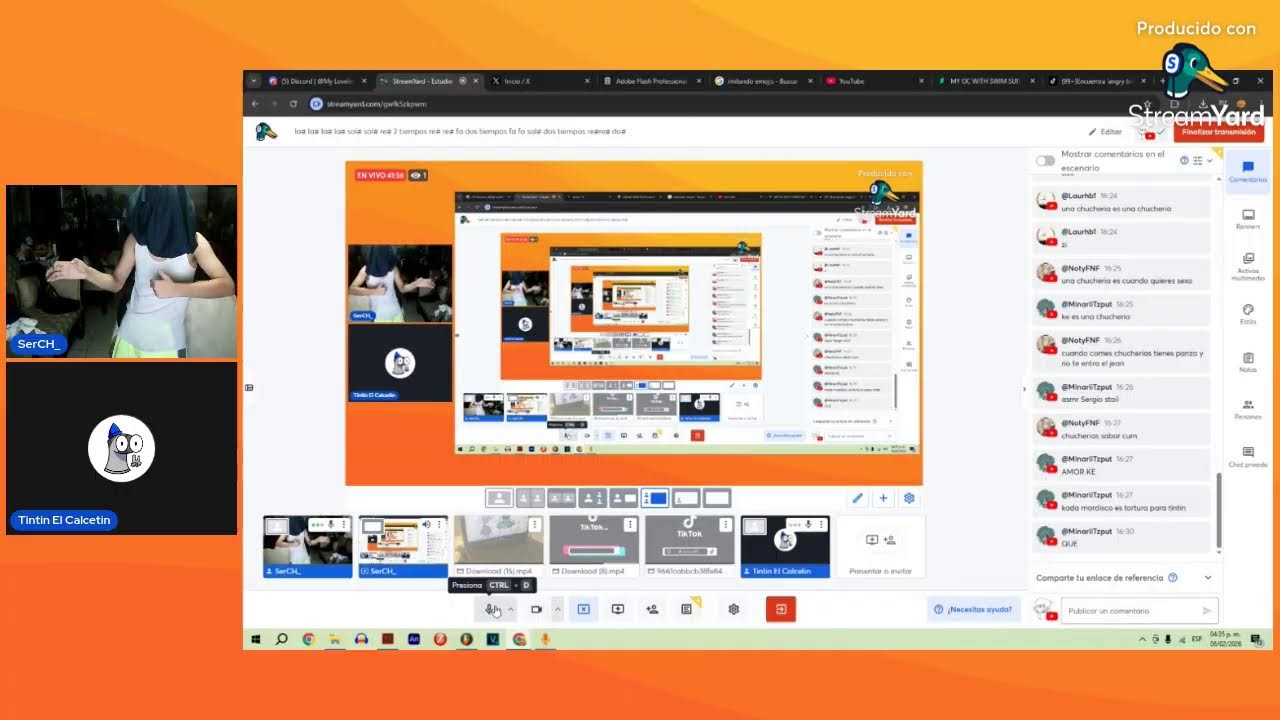Turn off the camera in the toolbar
The width and height of the screenshot is (1280, 720).
[x=536, y=609]
